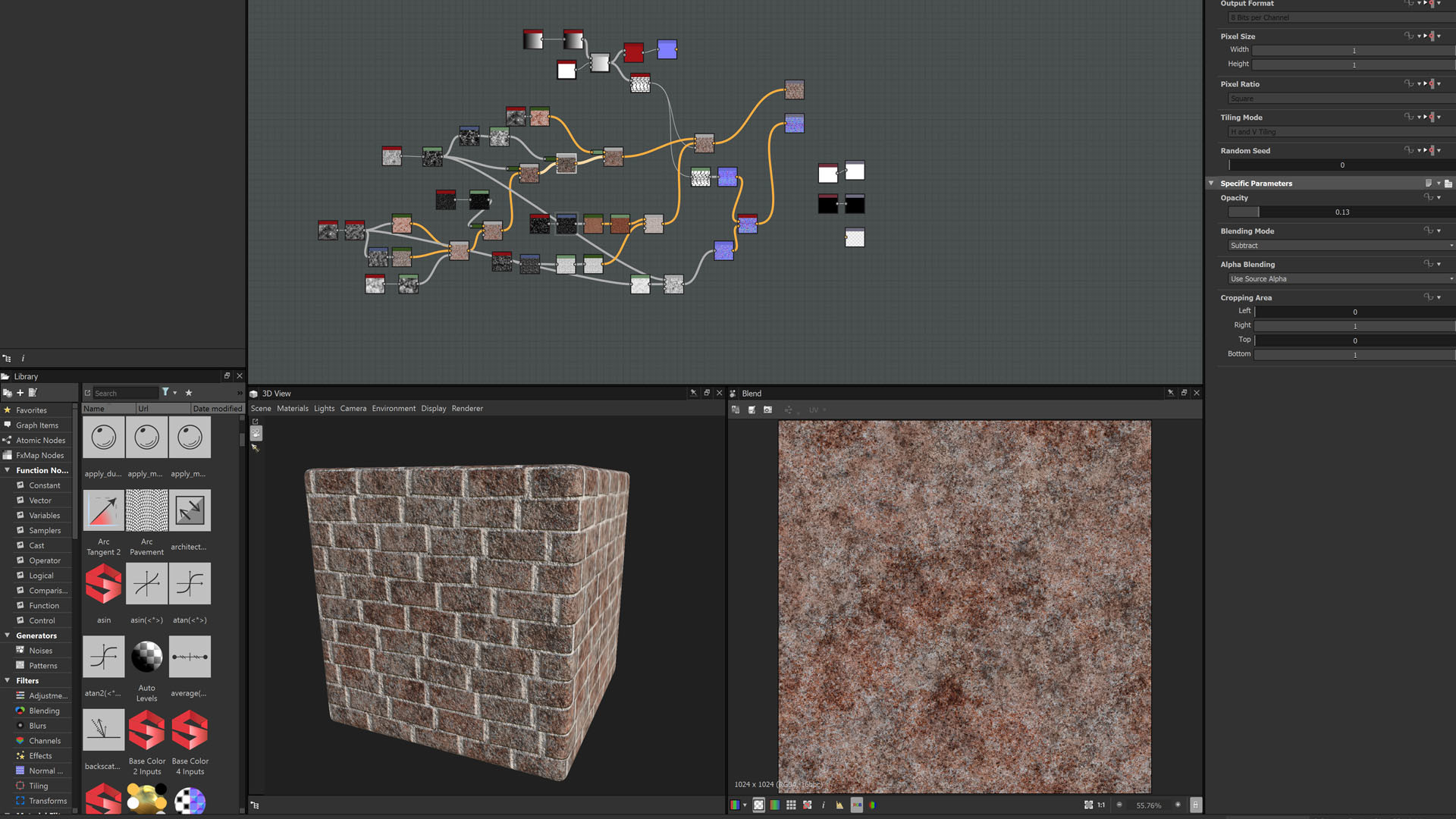Click the 1:1 zoom button in the Blend panel
The height and width of the screenshot is (819, 1456).
point(1100,805)
